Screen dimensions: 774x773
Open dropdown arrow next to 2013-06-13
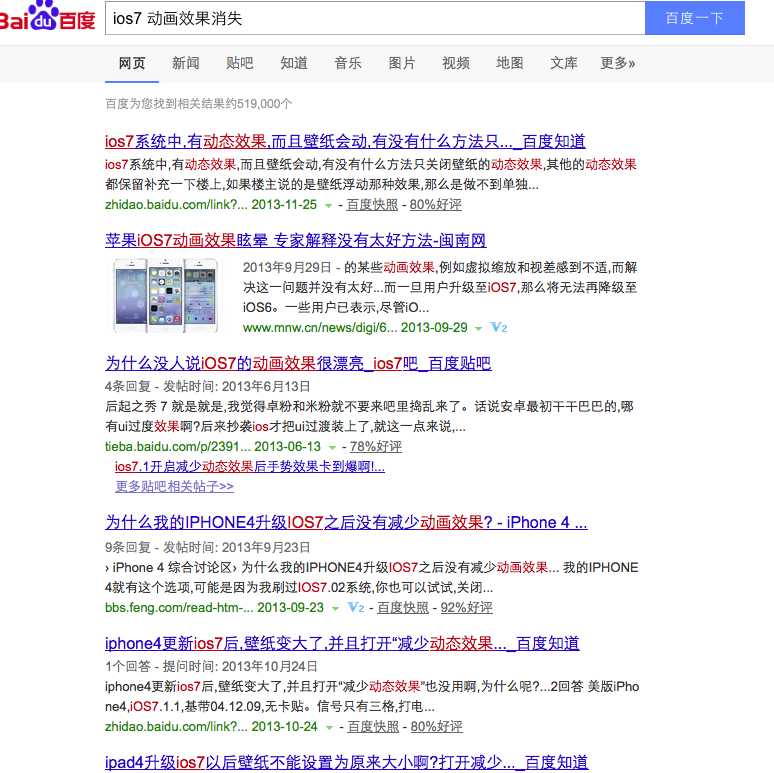point(333,447)
